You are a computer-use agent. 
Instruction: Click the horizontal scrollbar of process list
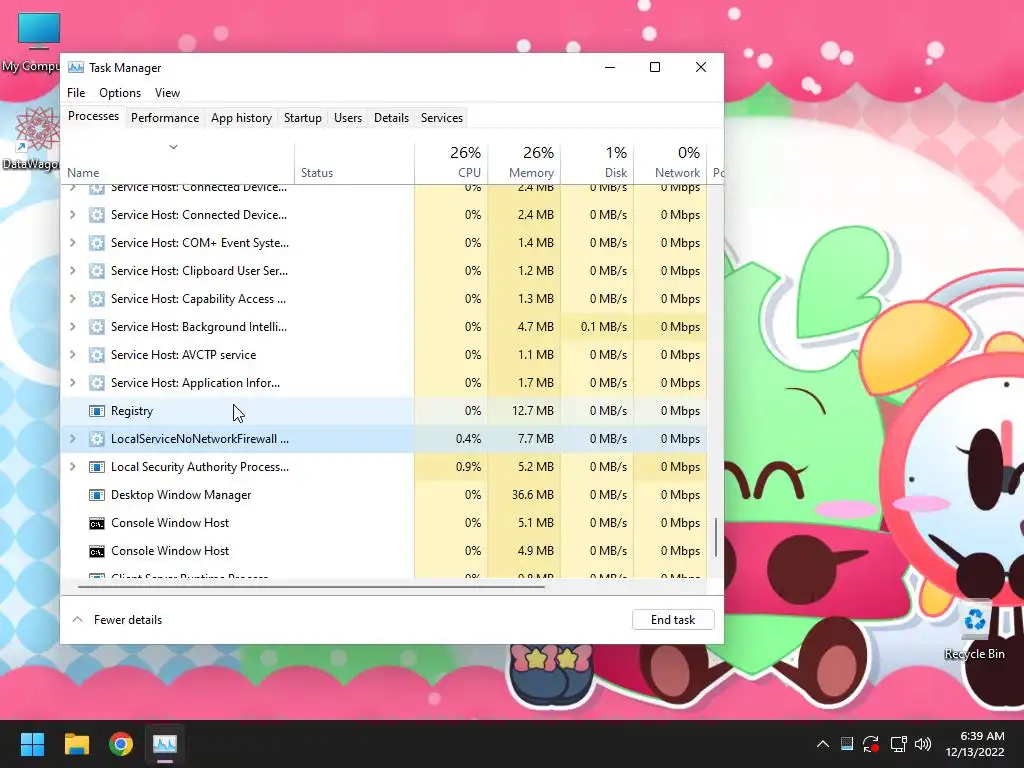[312, 587]
